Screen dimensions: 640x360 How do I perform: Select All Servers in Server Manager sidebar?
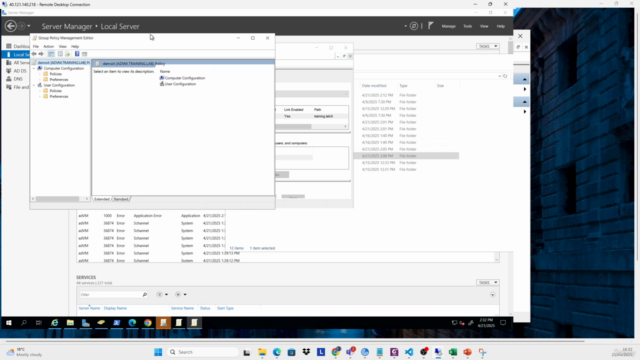(x=18, y=62)
